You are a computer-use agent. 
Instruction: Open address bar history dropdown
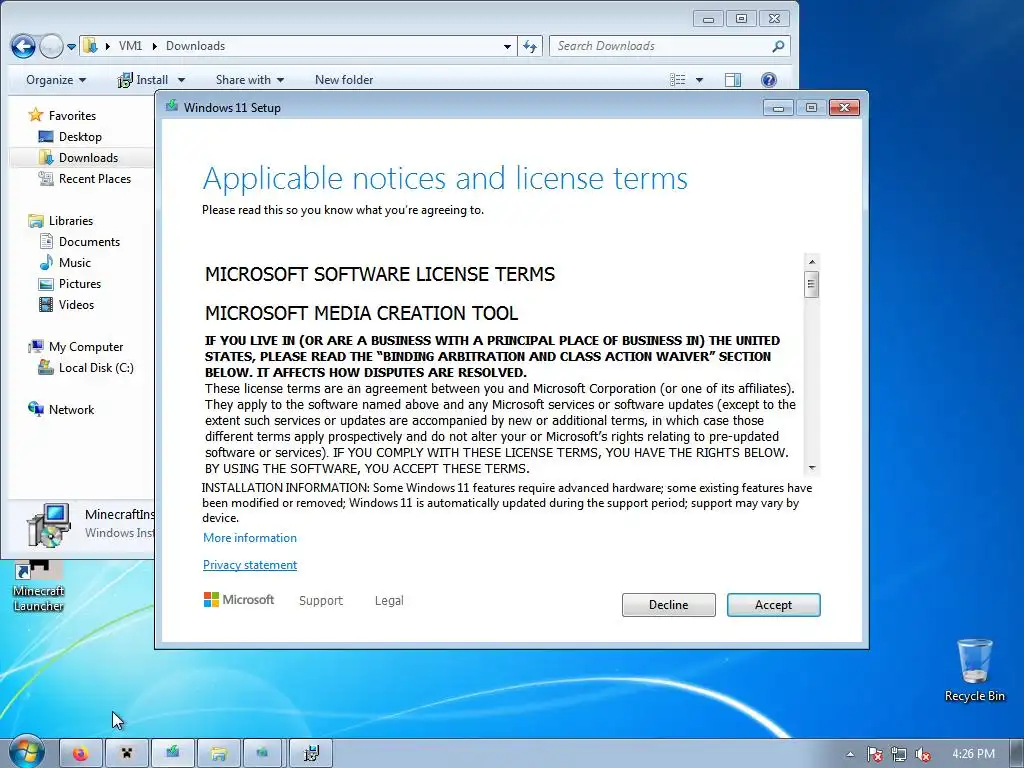tap(507, 46)
